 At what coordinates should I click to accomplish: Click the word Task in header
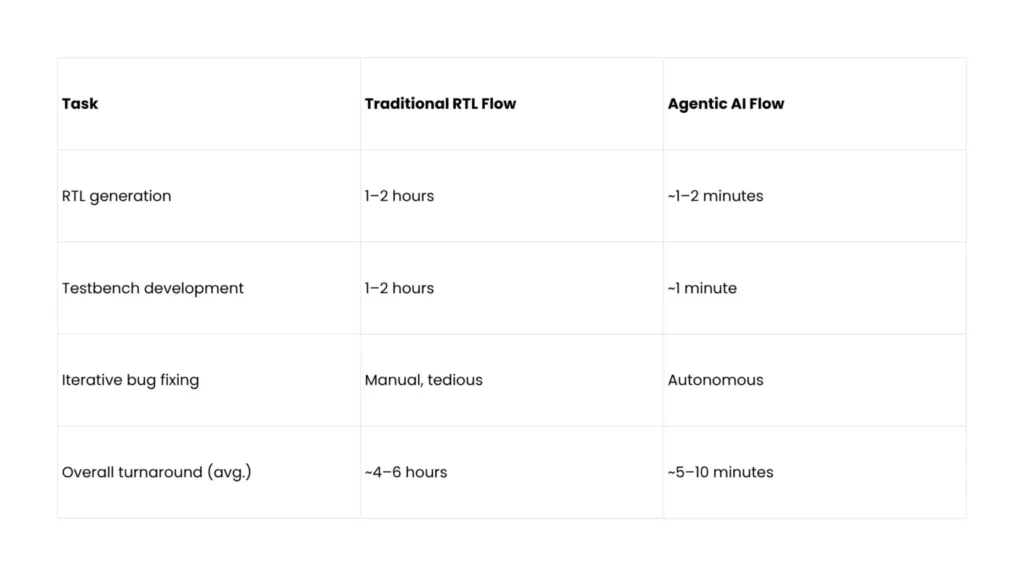coord(80,104)
